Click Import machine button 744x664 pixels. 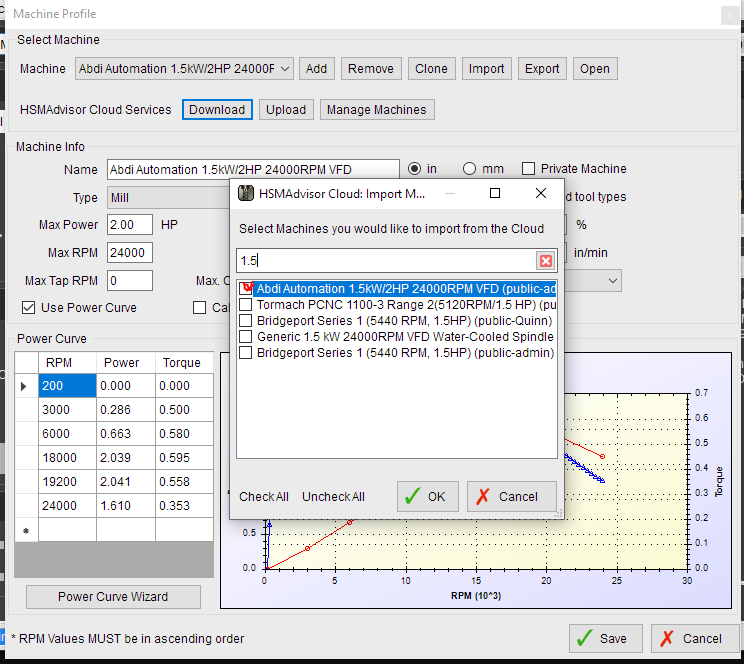point(486,69)
